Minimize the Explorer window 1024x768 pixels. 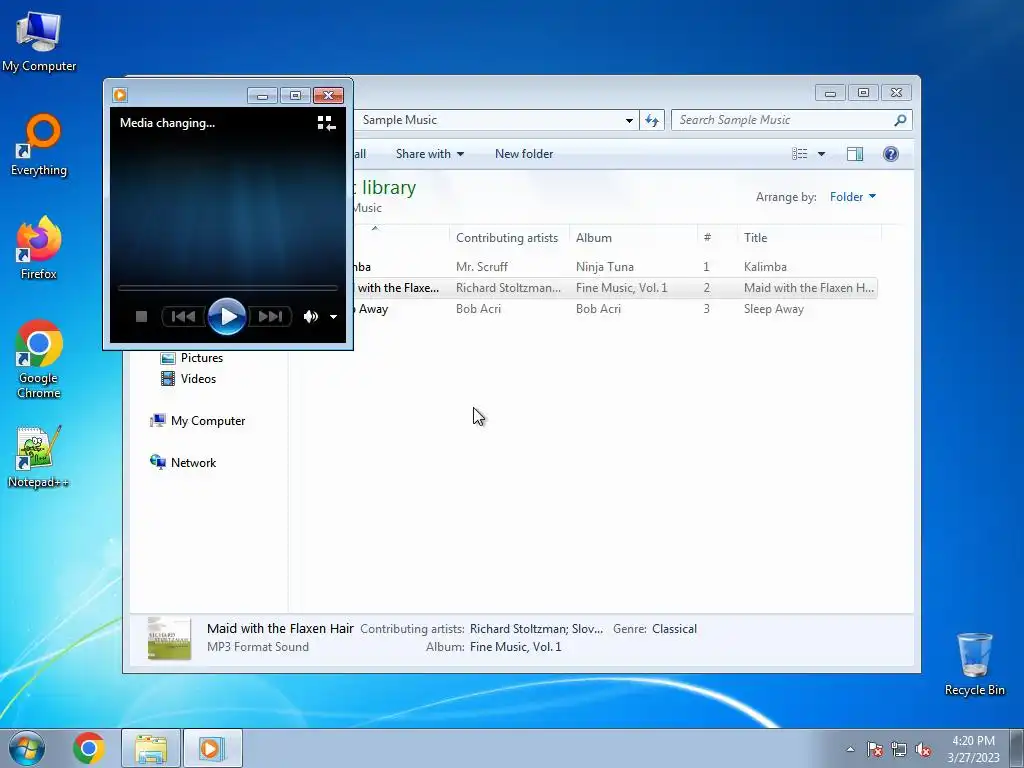tap(831, 93)
